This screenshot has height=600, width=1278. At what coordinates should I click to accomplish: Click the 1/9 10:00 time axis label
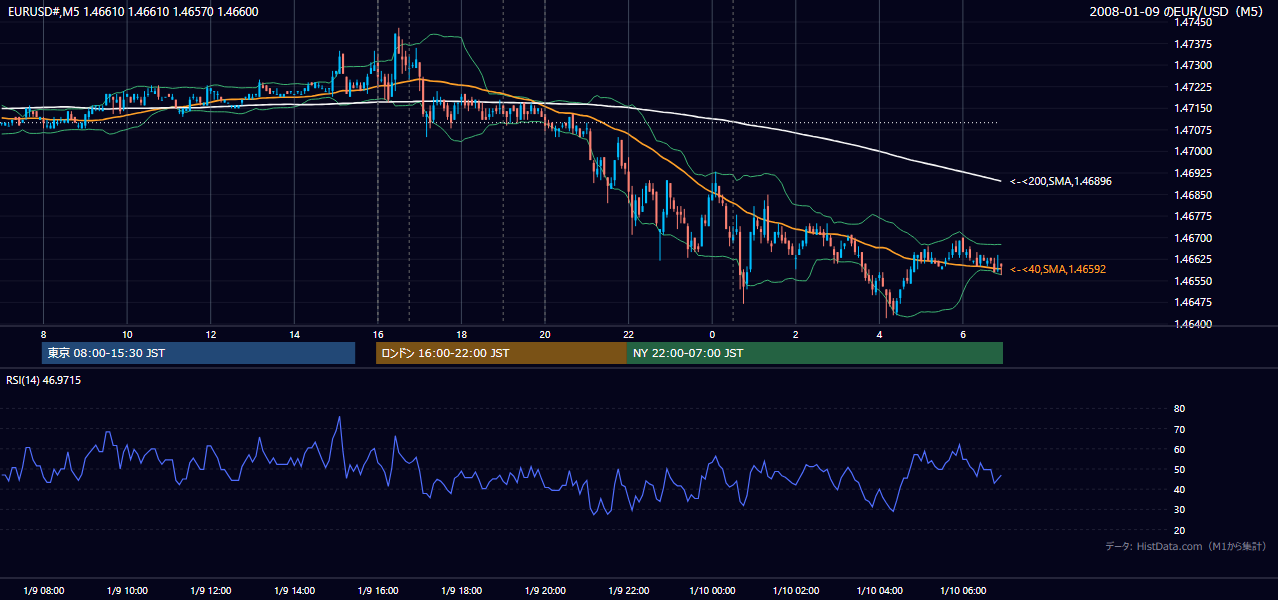click(x=127, y=590)
